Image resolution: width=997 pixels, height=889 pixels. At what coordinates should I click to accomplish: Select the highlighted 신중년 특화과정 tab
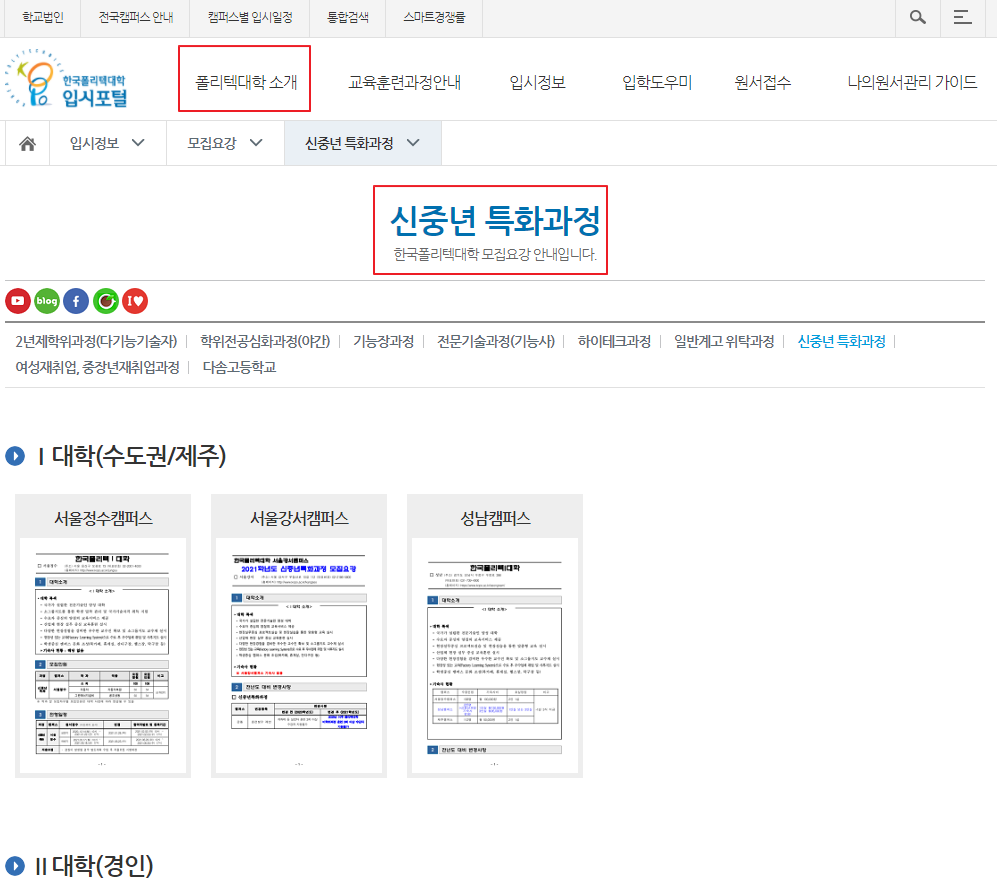(x=841, y=341)
